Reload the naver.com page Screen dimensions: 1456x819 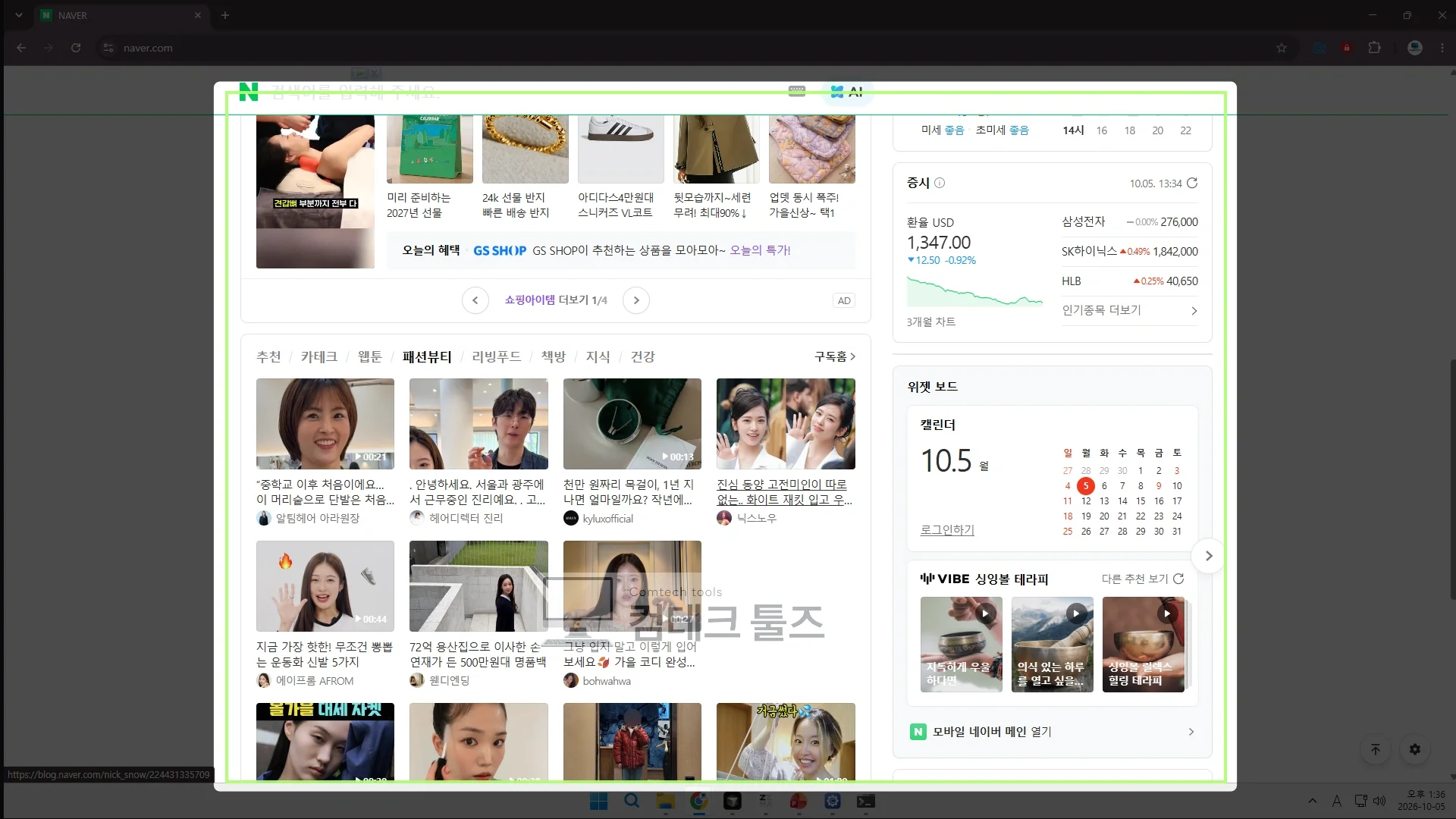pos(76,48)
